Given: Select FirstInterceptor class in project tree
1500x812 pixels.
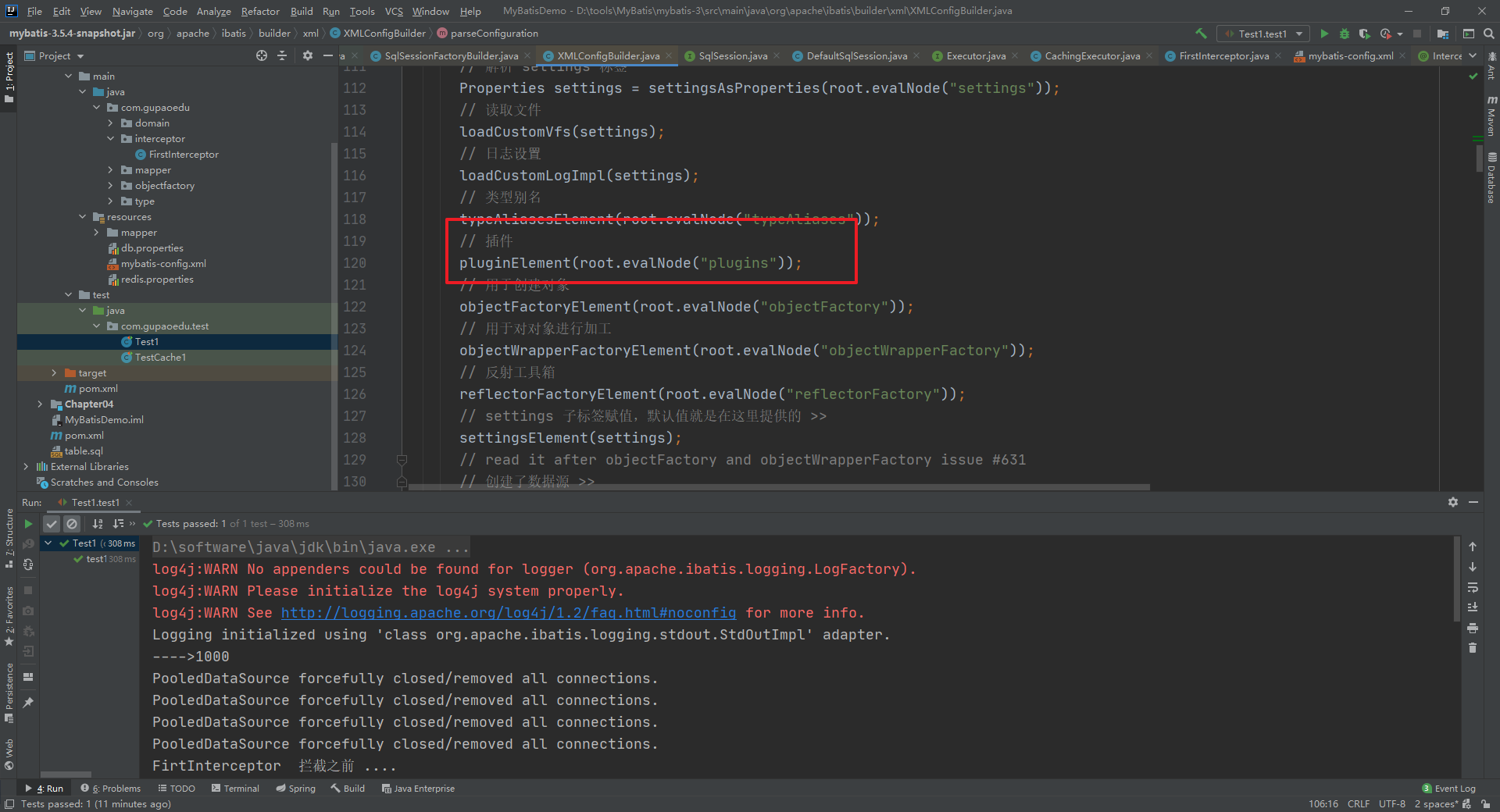Looking at the screenshot, I should [184, 155].
